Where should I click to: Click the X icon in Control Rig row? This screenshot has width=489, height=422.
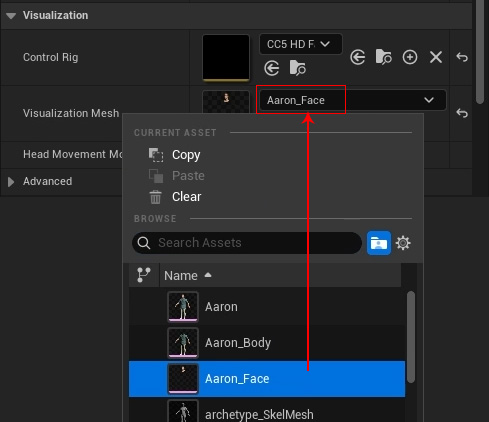(x=436, y=57)
